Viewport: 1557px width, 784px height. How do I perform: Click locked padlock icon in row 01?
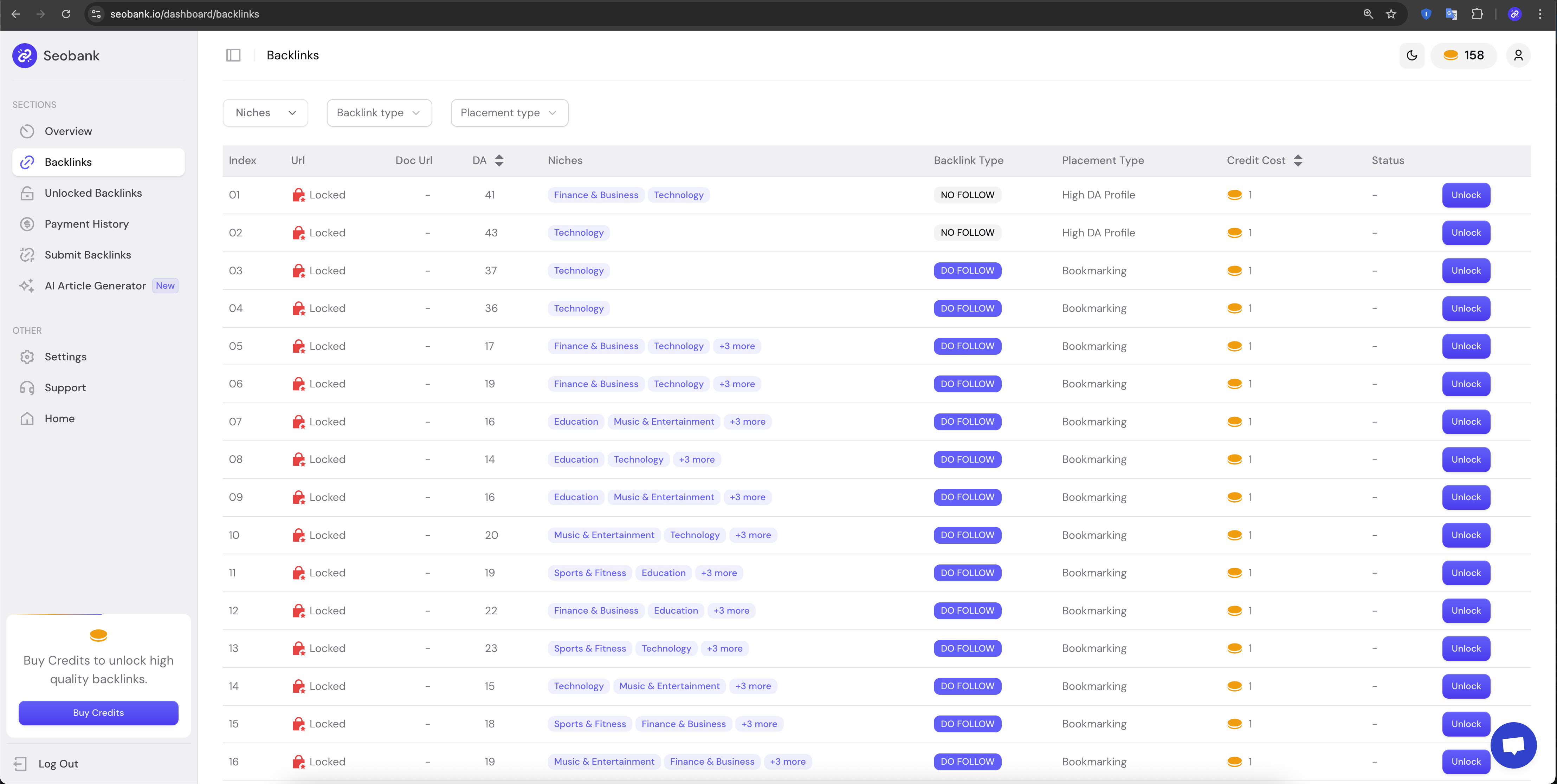coord(299,195)
